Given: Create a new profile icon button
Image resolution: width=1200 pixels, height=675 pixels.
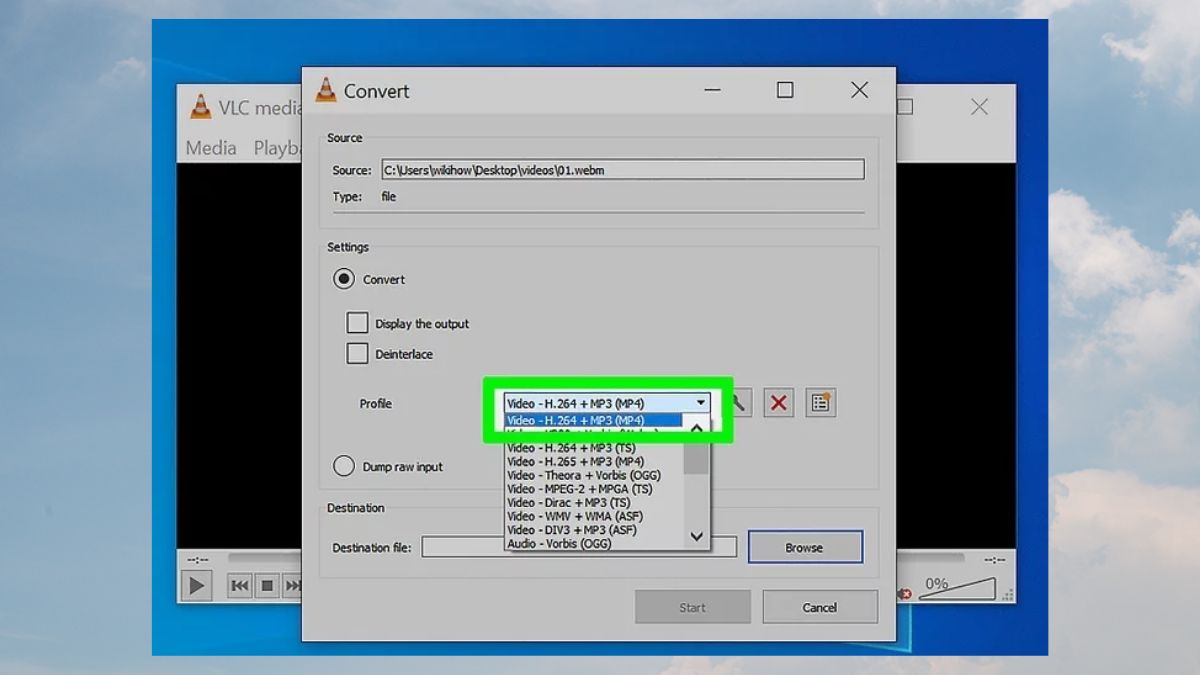Looking at the screenshot, I should click(820, 403).
